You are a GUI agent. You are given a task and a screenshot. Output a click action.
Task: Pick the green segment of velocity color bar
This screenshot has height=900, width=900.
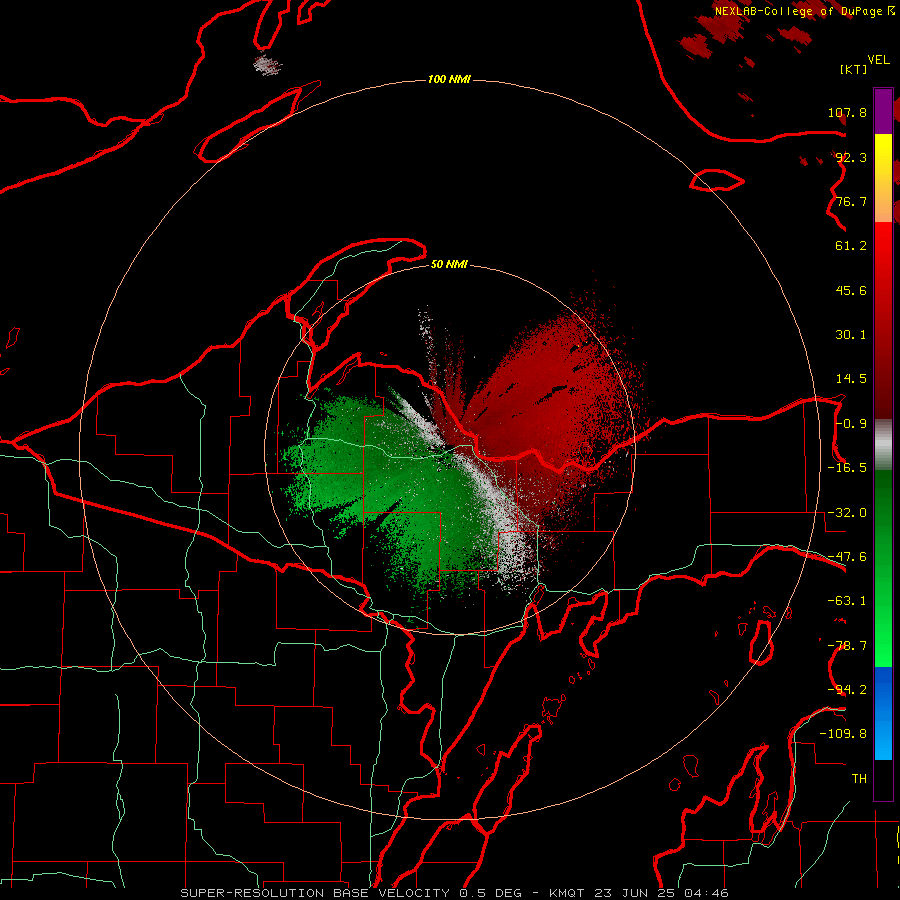[883, 568]
